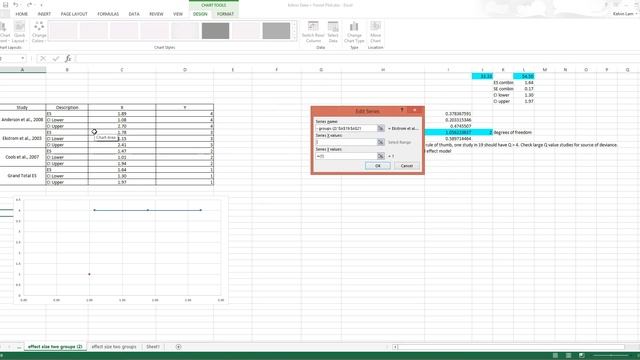Open the VIEW ribbon tab
The height and width of the screenshot is (360, 640).
178,14
